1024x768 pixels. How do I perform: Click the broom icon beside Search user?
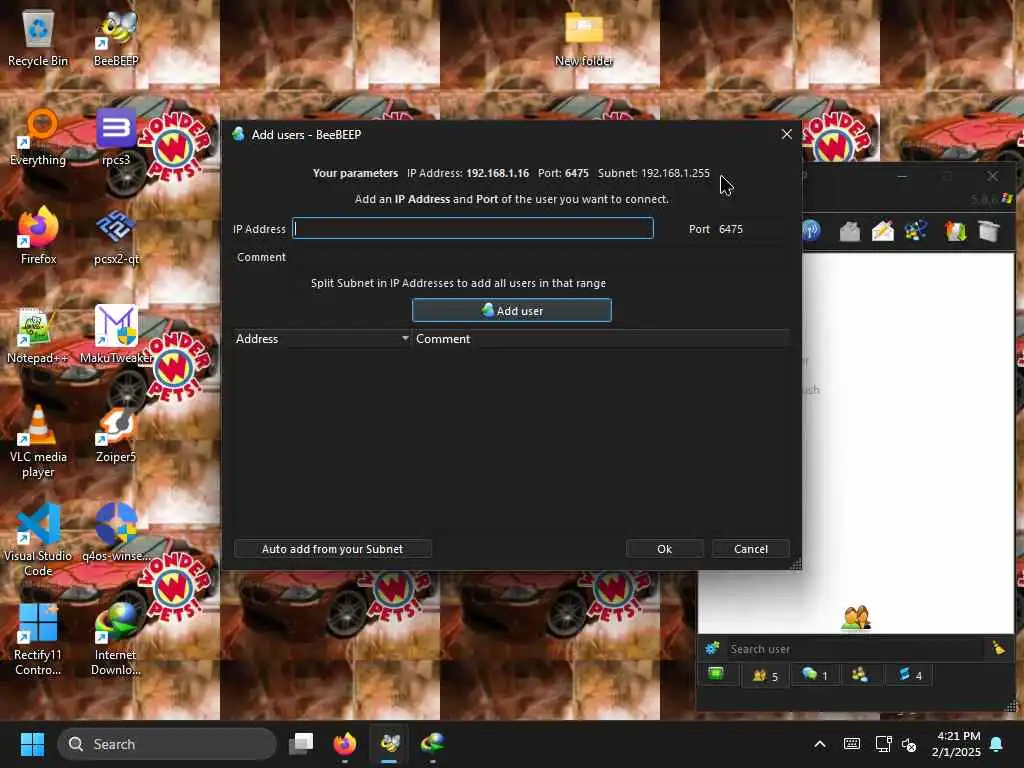tap(999, 648)
